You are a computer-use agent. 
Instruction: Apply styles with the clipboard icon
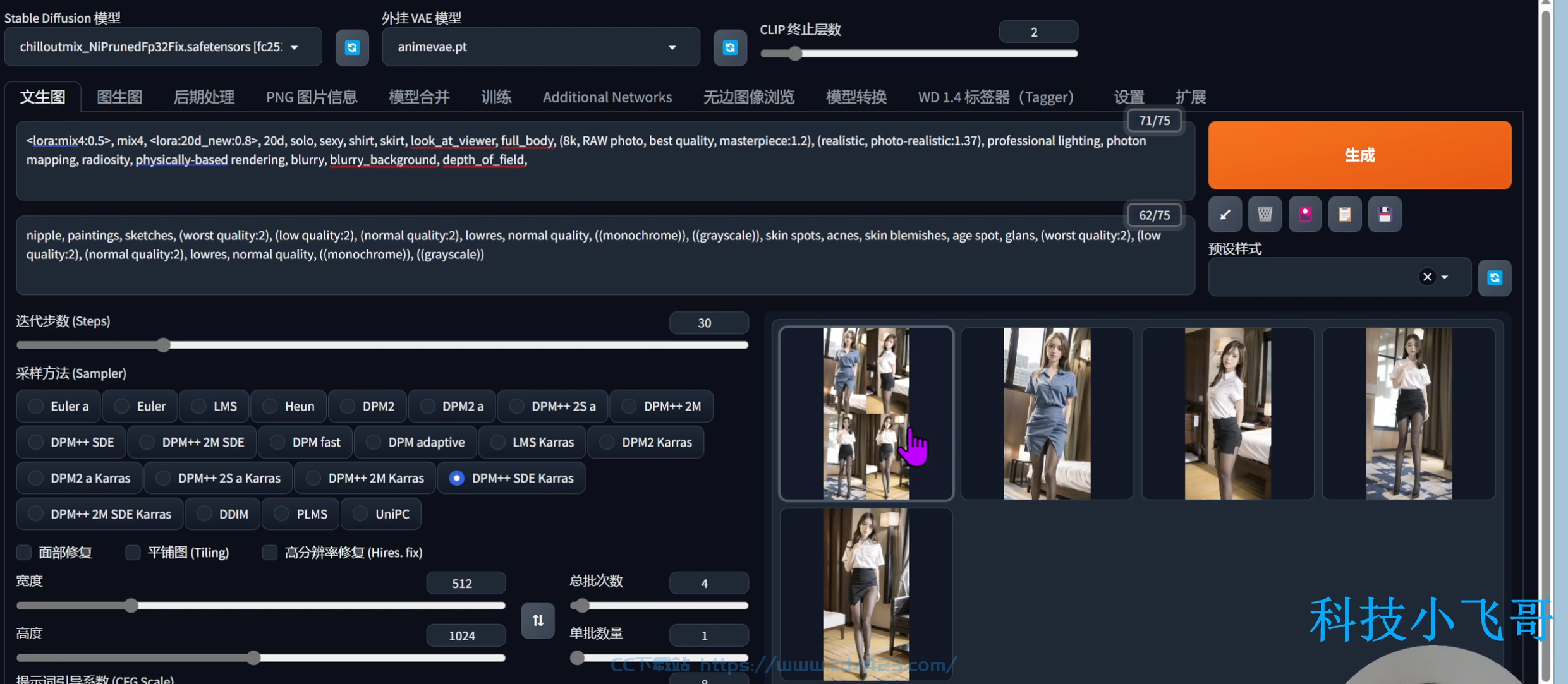(1344, 215)
